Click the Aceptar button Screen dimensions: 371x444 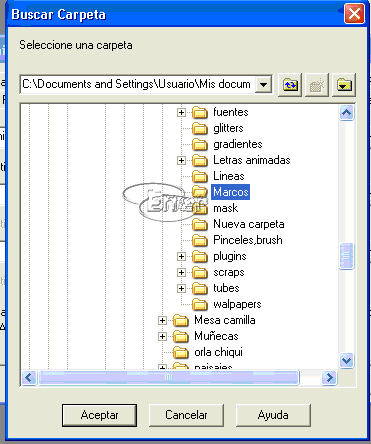click(99, 415)
